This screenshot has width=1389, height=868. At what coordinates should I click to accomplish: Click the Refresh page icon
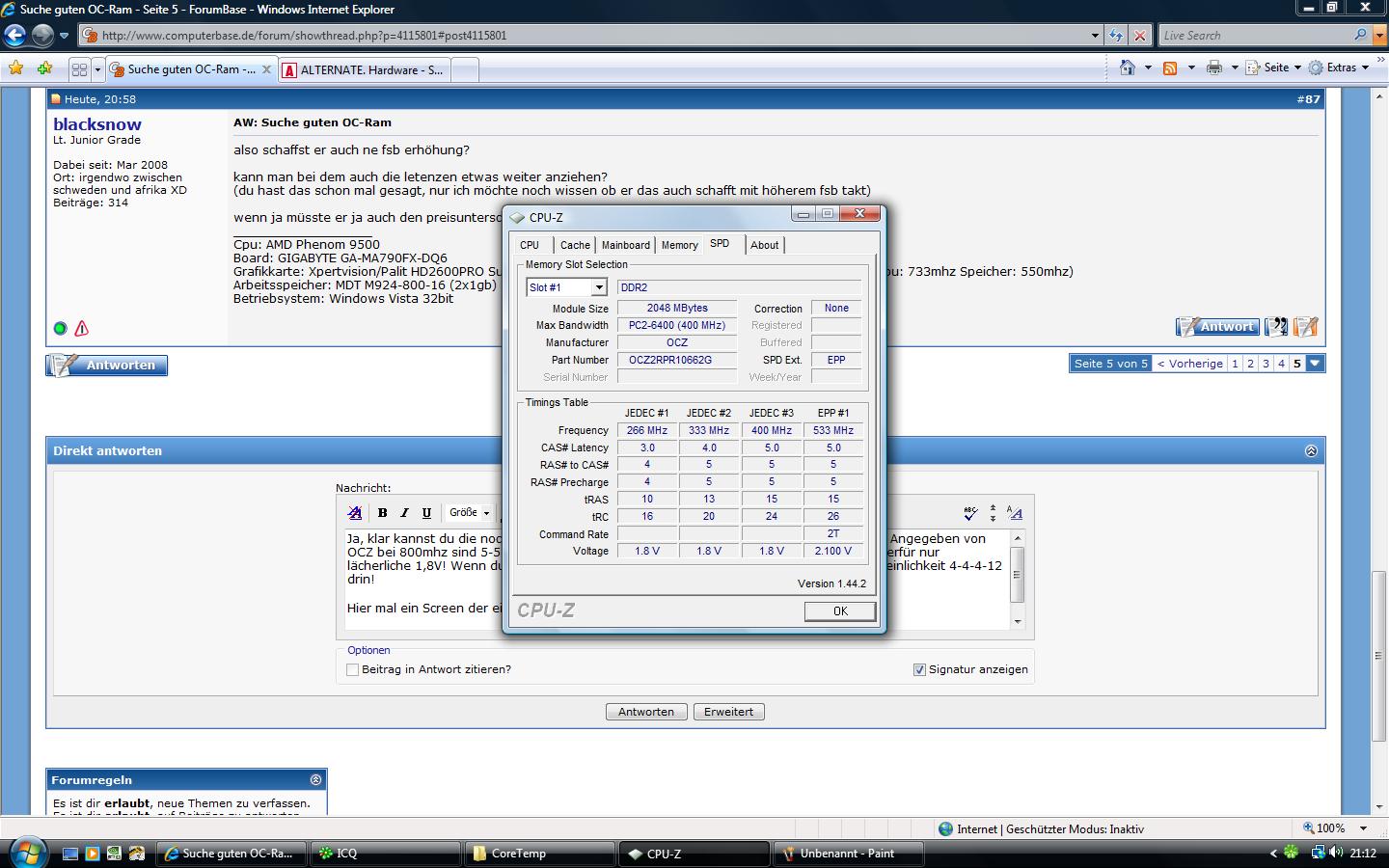coord(1116,36)
